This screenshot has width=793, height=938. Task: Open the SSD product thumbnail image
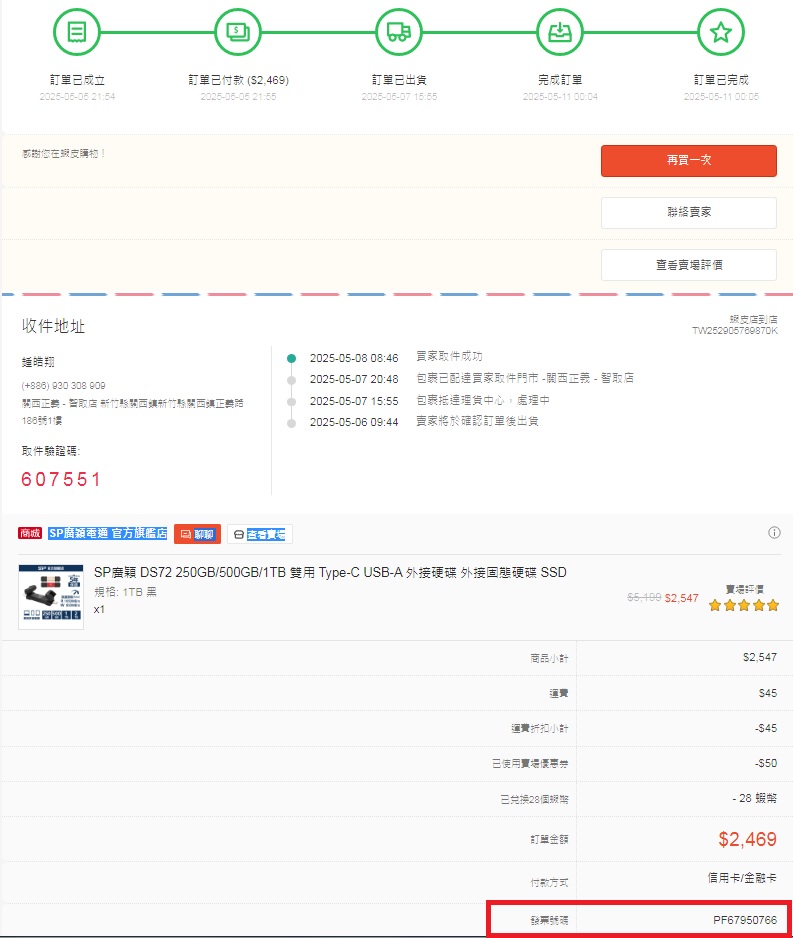pyautogui.click(x=51, y=597)
